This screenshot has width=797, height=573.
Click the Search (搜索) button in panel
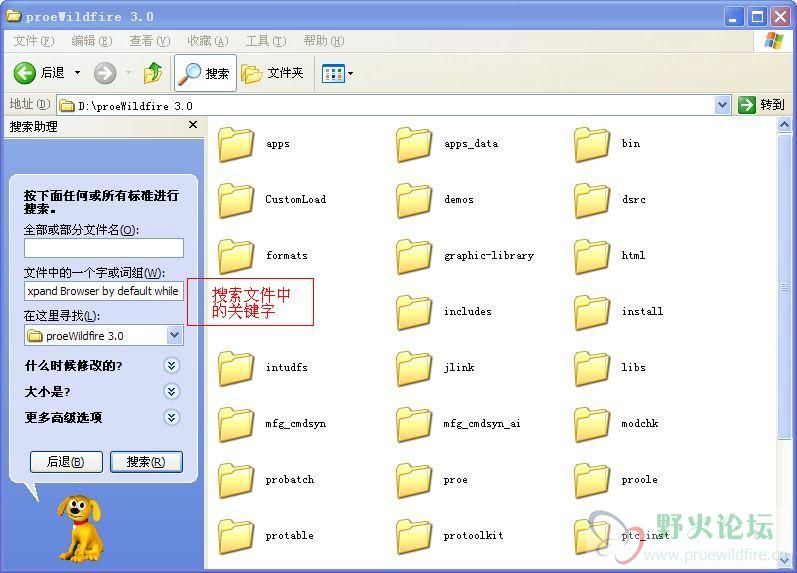[146, 462]
